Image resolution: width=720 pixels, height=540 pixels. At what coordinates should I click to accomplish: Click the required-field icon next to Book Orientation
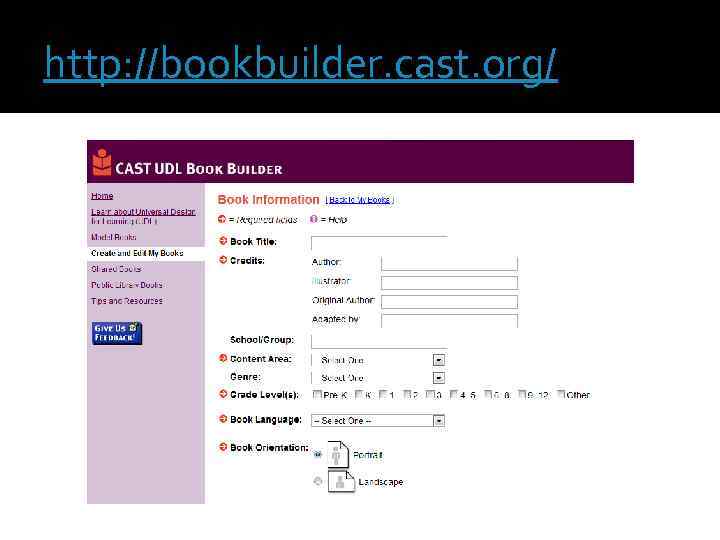point(223,447)
